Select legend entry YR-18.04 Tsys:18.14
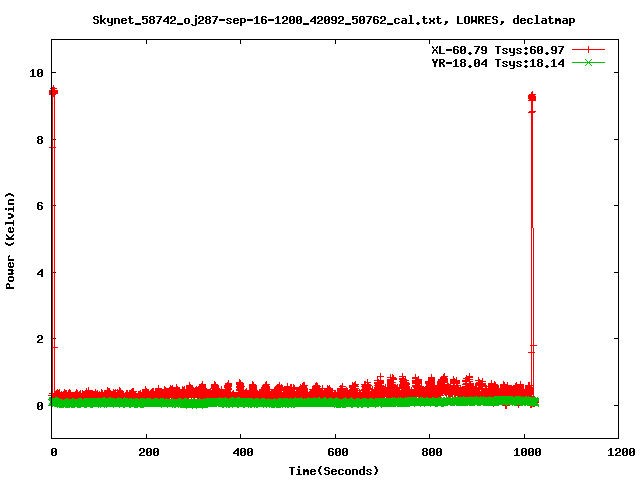640x480 pixels. tap(498, 63)
